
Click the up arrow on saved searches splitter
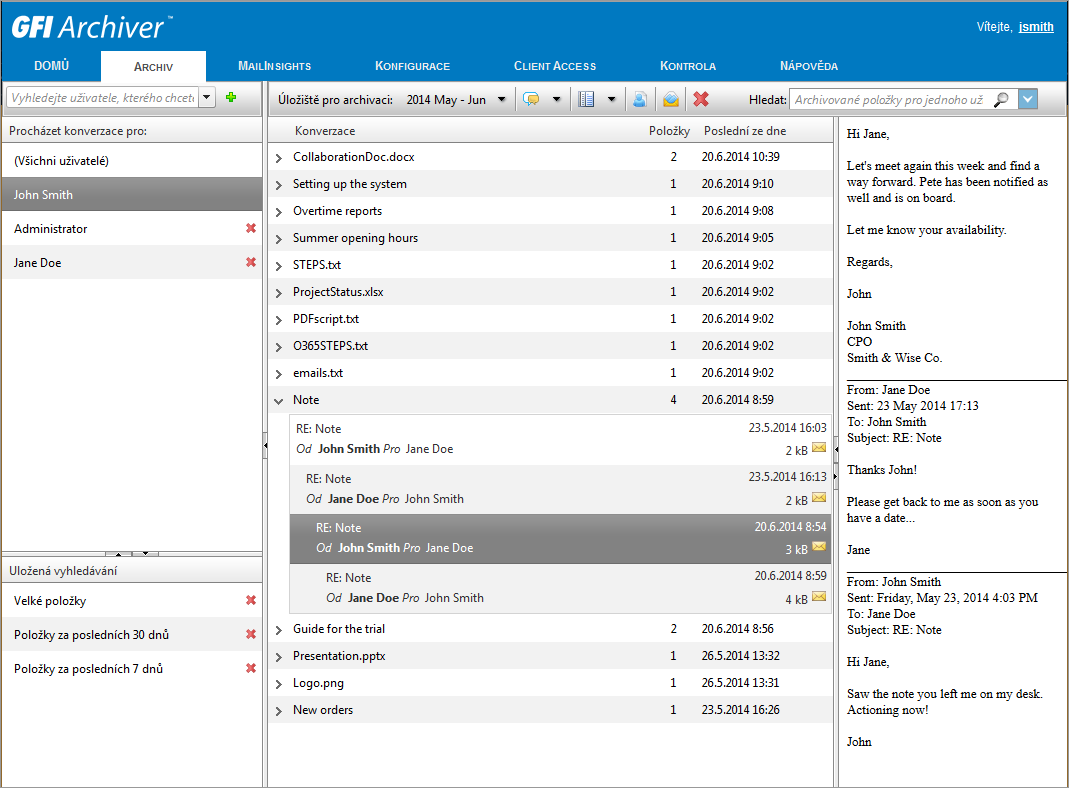[x=119, y=554]
